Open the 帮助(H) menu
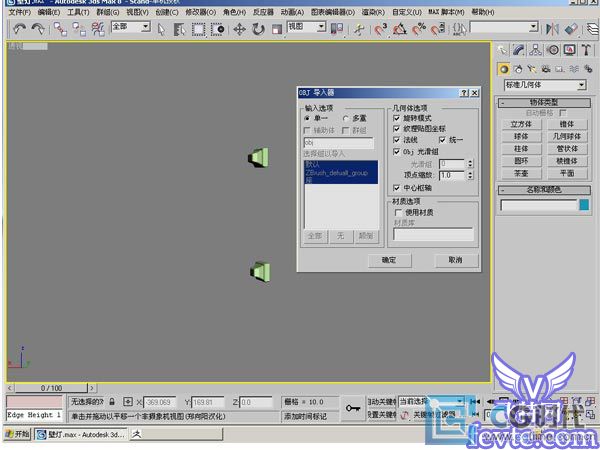 (x=483, y=12)
